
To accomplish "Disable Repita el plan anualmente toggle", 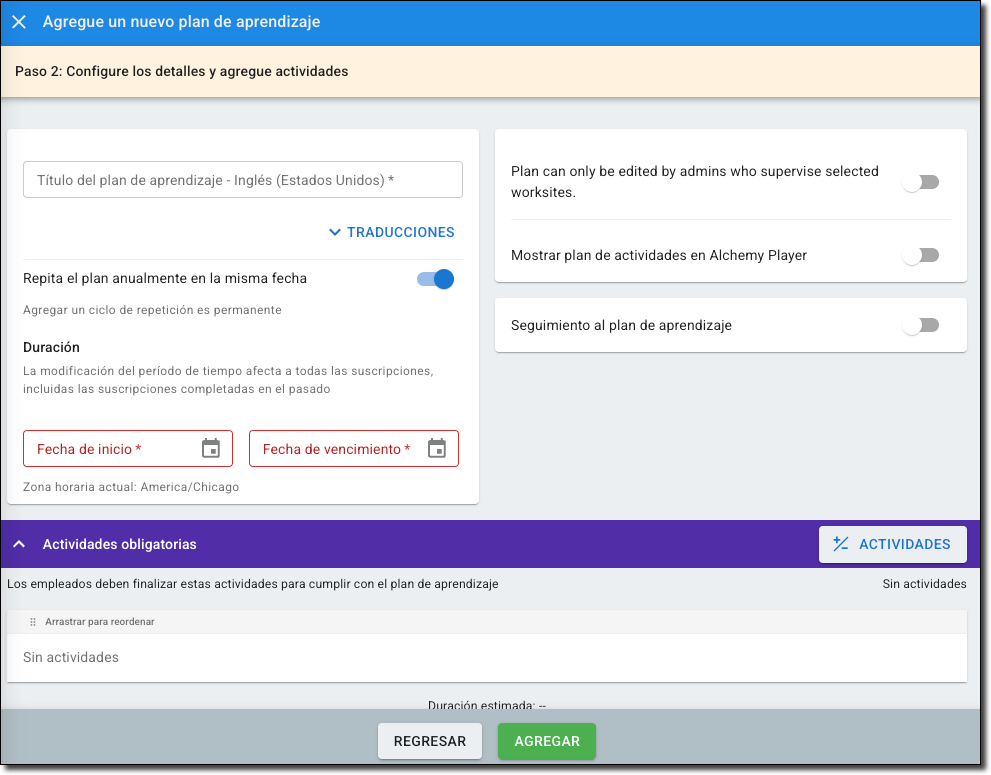I will point(435,279).
